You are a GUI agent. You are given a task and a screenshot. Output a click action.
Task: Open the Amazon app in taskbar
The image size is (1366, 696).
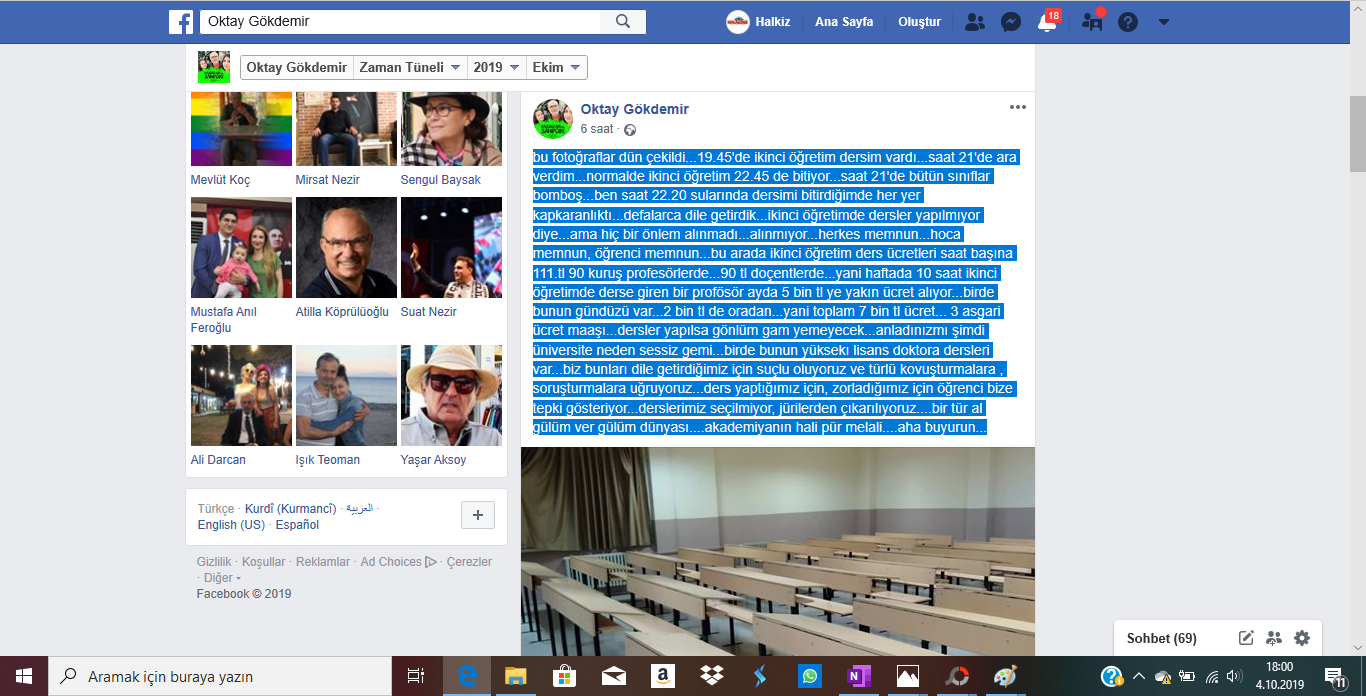coord(661,676)
